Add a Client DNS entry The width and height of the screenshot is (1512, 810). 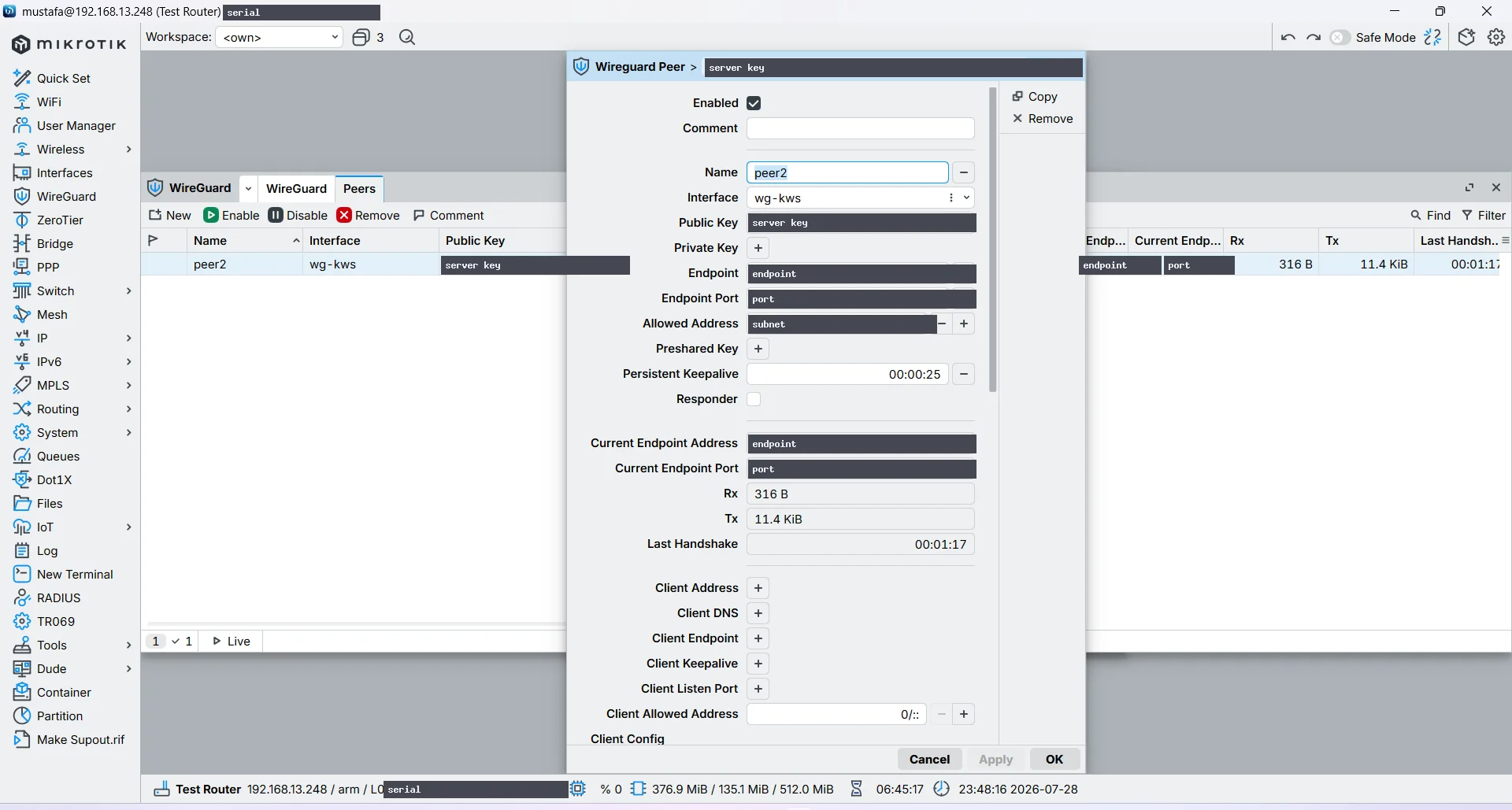tap(758, 613)
